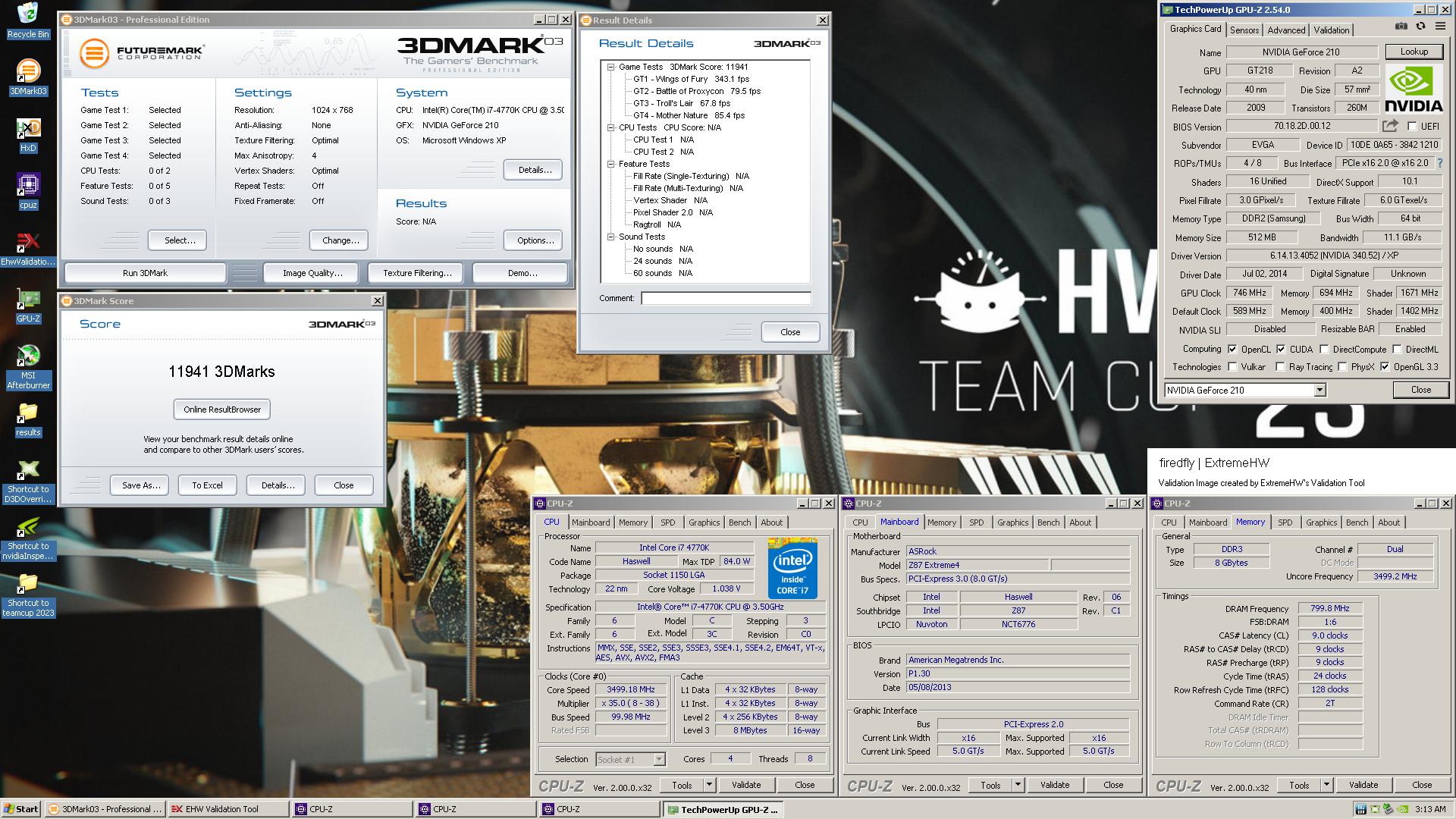Select the D3DOverrider shortcut icon
The height and width of the screenshot is (819, 1456).
tap(28, 481)
